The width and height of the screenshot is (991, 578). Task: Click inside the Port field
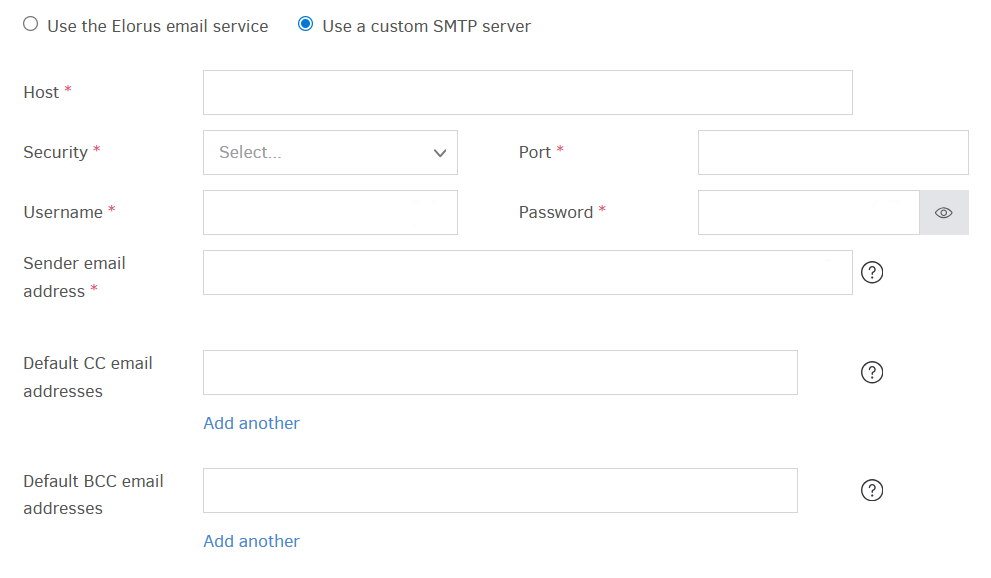tap(833, 152)
